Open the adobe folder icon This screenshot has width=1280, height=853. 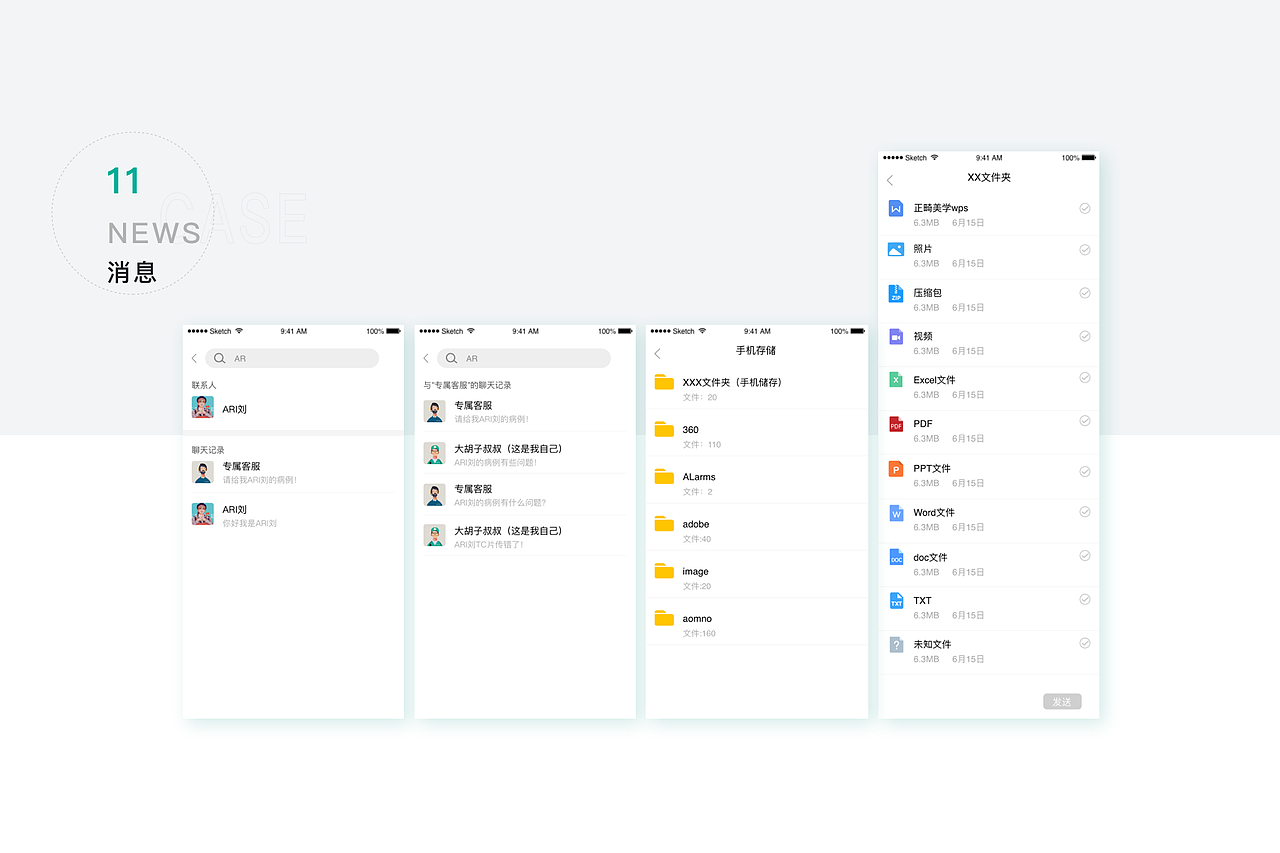point(664,523)
